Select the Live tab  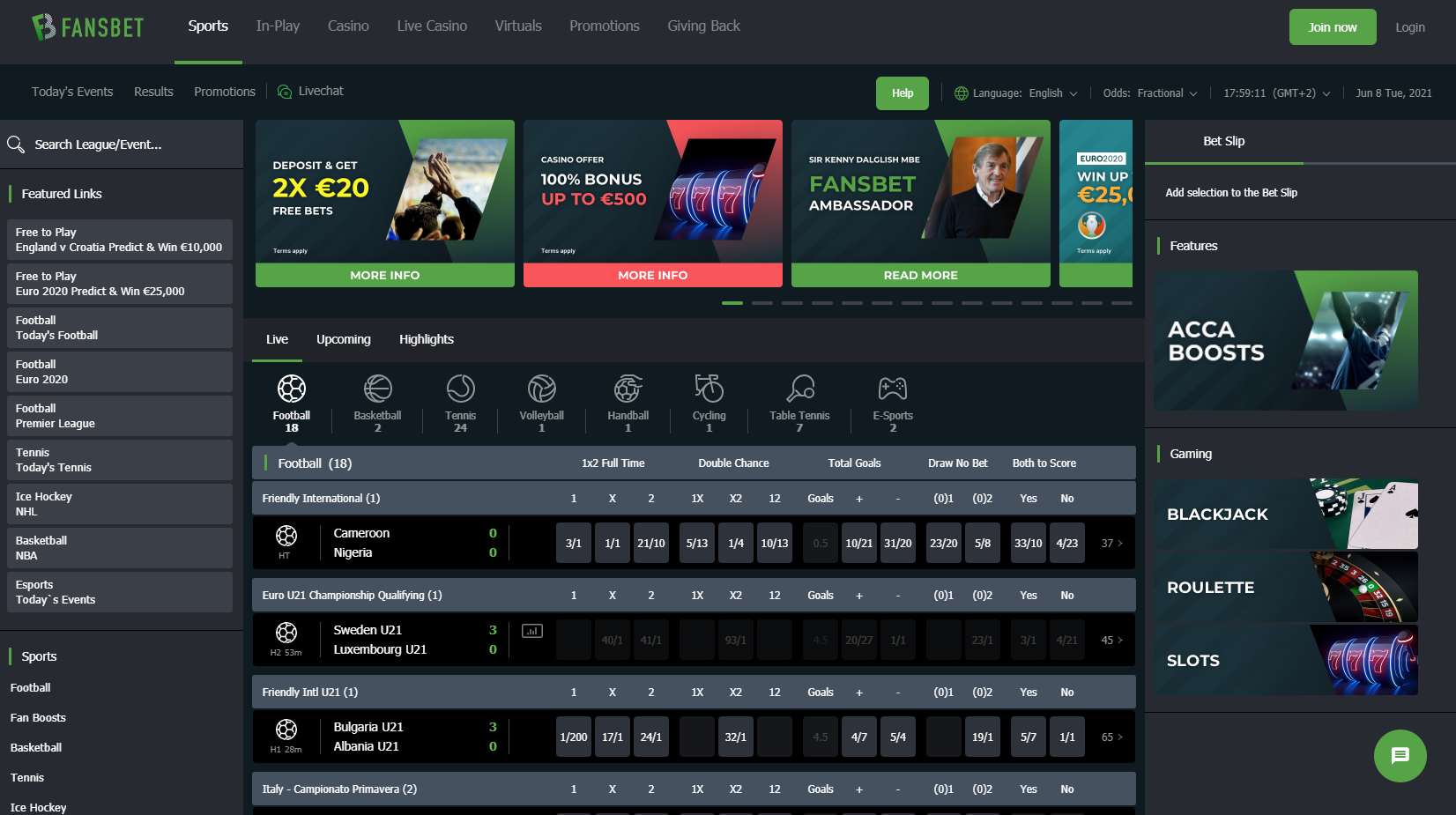point(277,339)
